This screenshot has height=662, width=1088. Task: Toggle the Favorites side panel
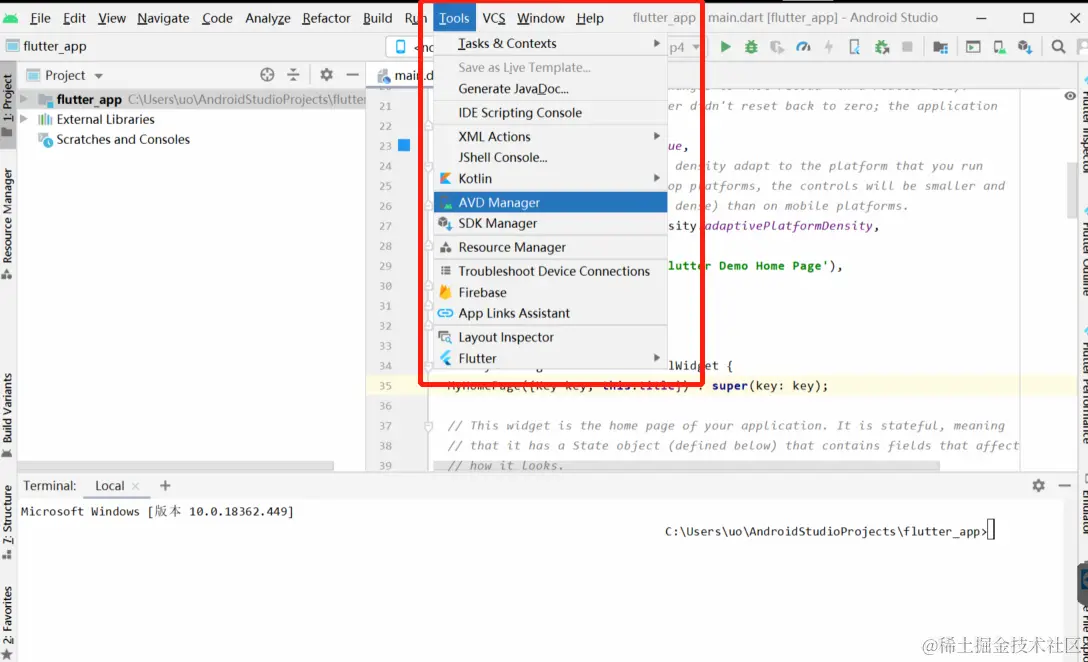pyautogui.click(x=8, y=622)
